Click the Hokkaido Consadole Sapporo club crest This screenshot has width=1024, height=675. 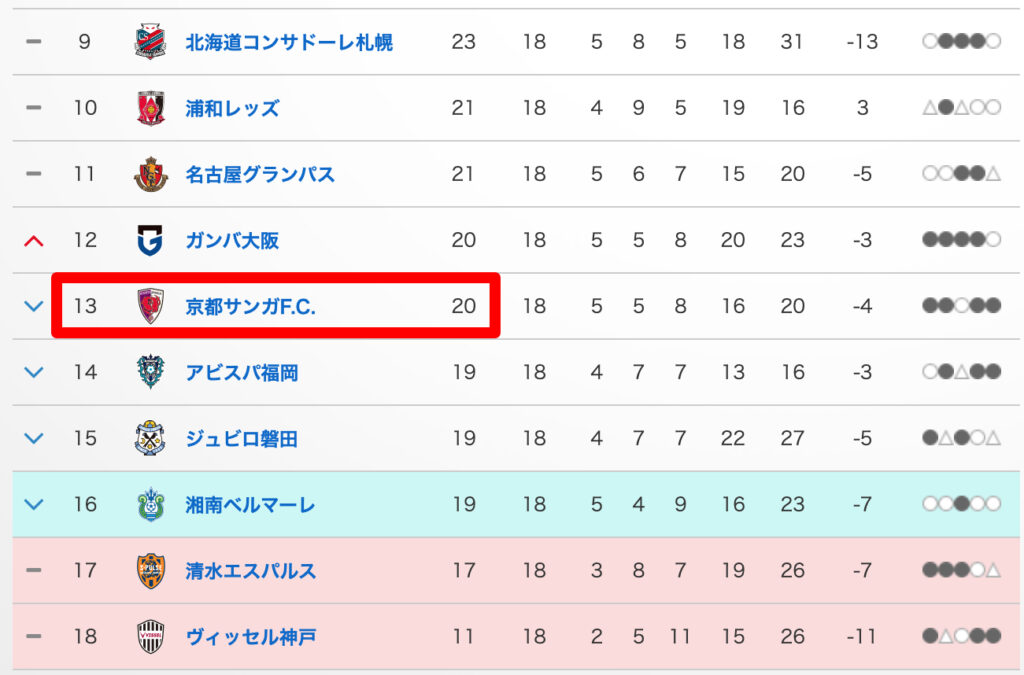coord(150,42)
